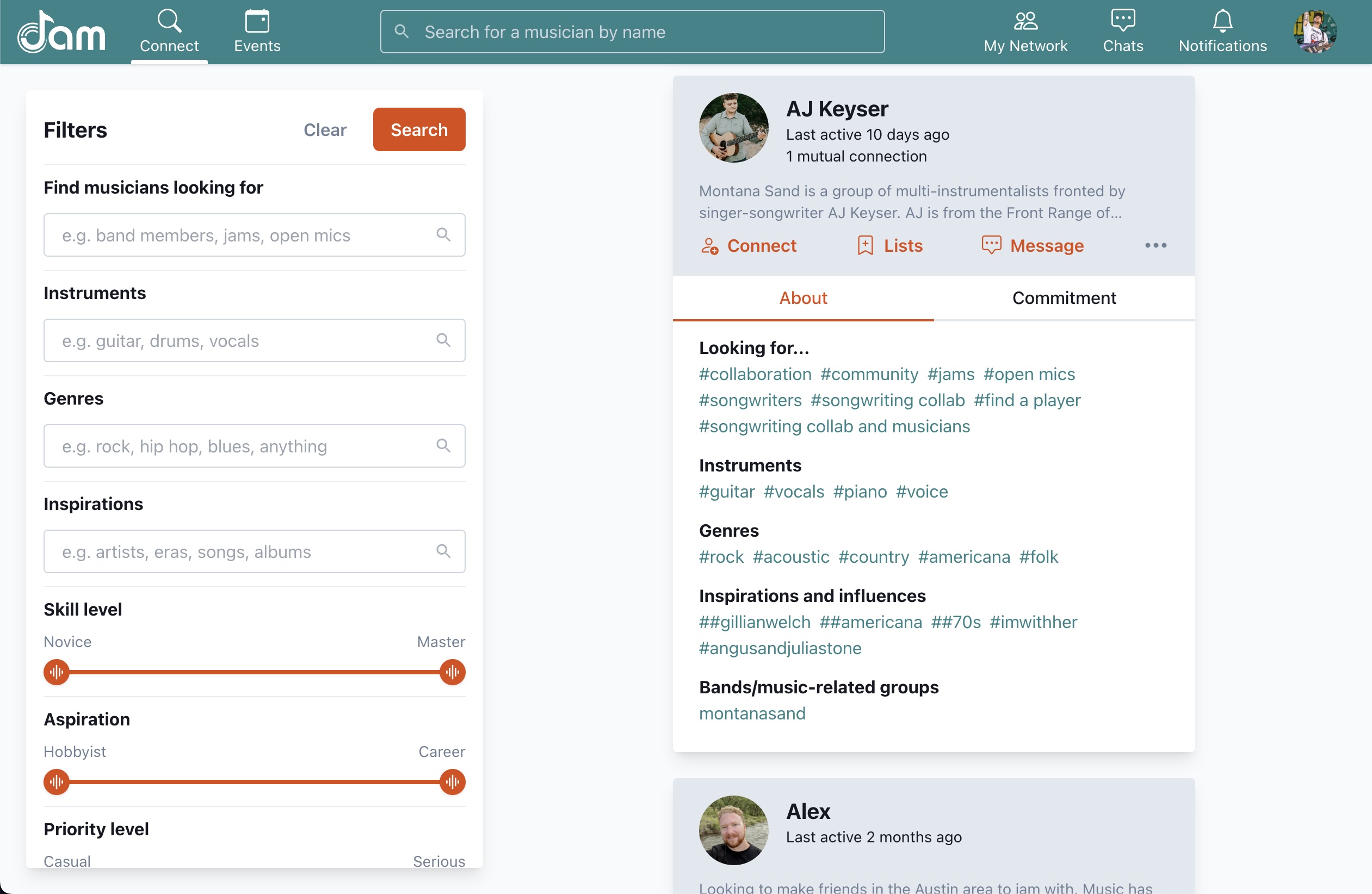Add AJ Keyser to Lists
The height and width of the screenshot is (894, 1372).
coord(891,246)
